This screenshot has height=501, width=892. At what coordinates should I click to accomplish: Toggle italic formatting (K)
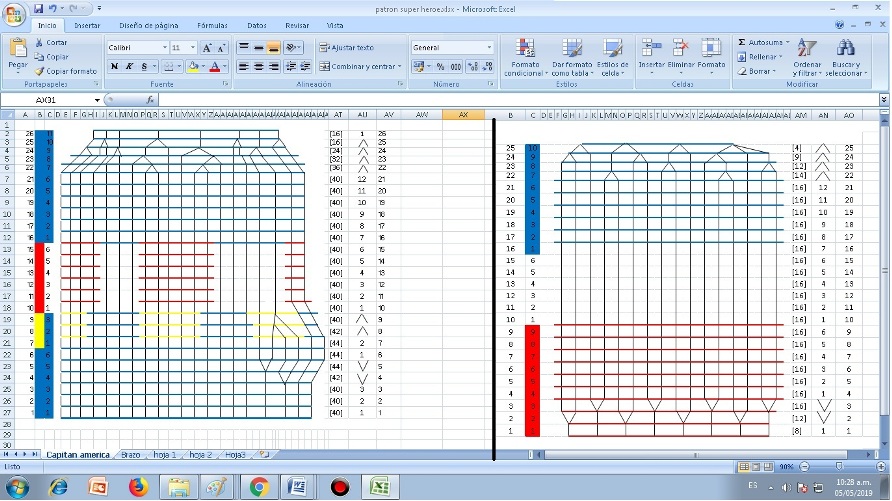pos(129,67)
